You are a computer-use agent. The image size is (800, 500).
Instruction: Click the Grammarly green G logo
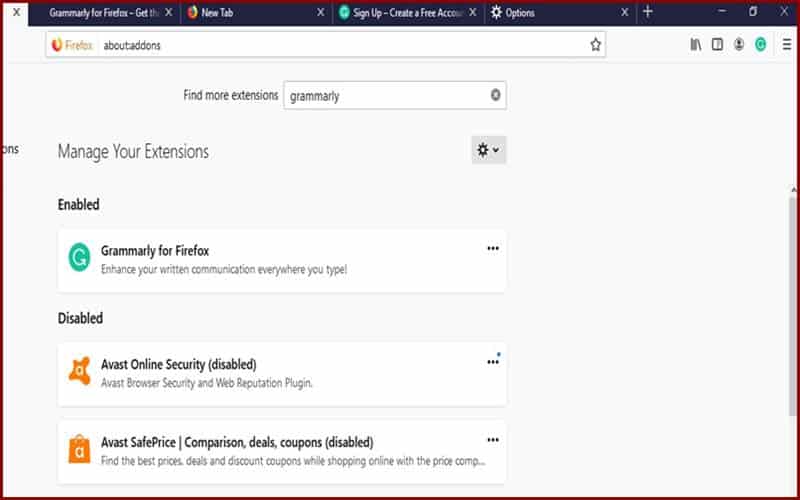click(x=79, y=257)
